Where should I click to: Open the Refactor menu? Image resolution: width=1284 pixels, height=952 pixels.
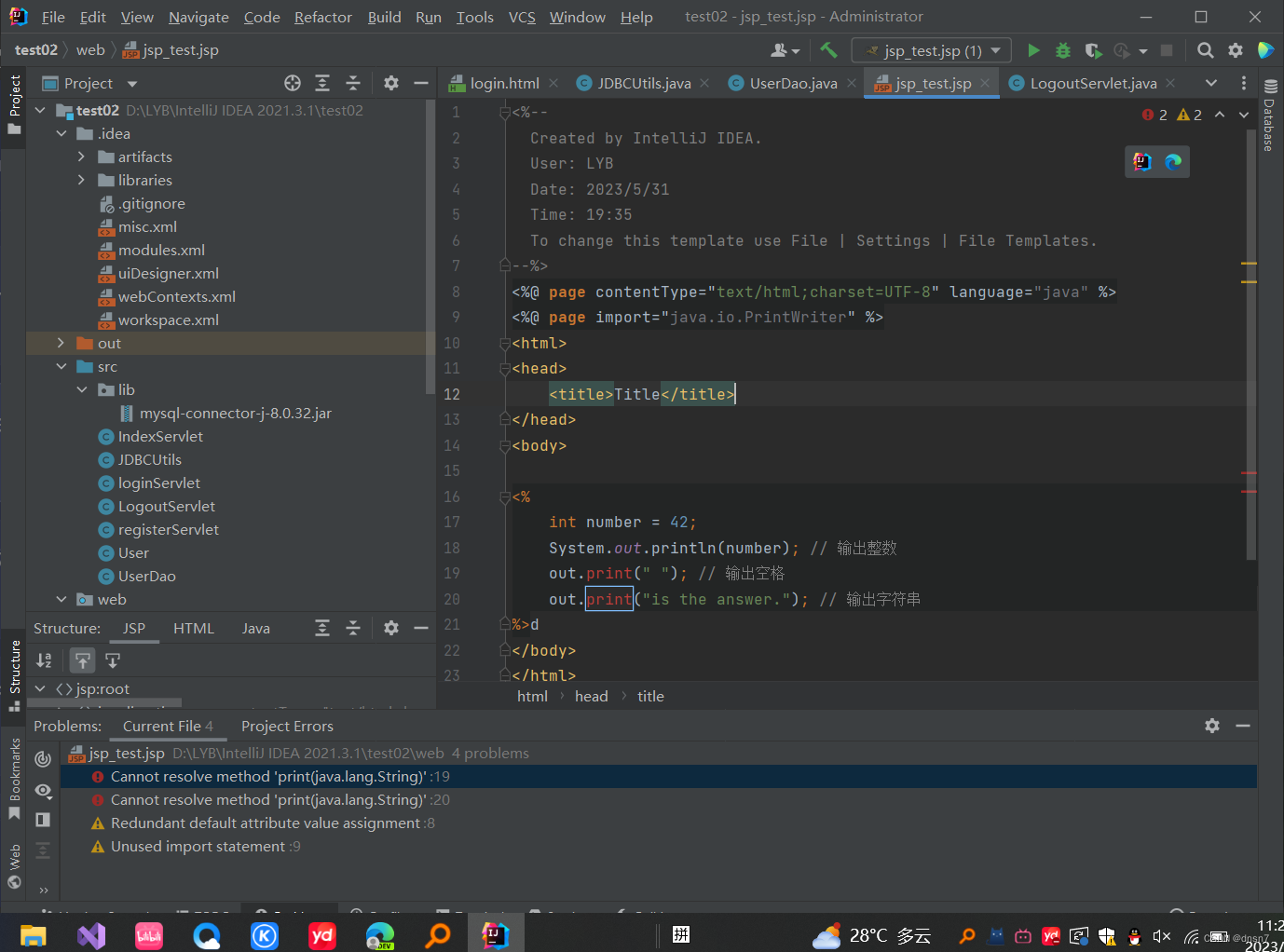[x=322, y=17]
